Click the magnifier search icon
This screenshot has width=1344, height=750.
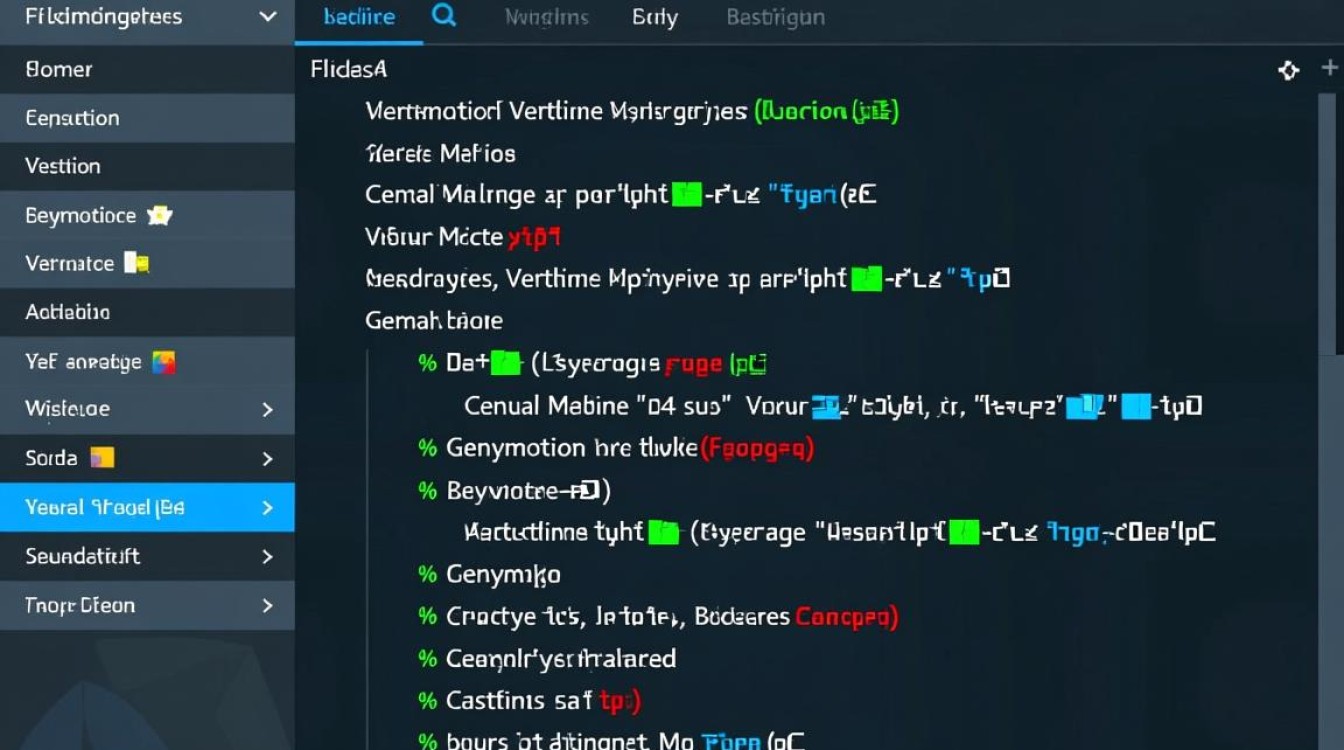(444, 17)
